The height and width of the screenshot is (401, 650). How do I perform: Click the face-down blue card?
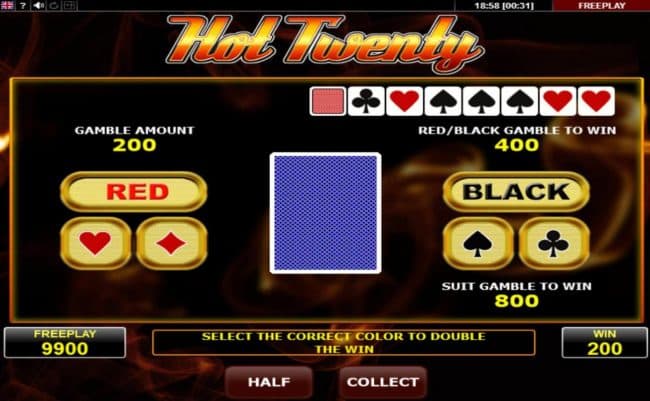coord(325,213)
